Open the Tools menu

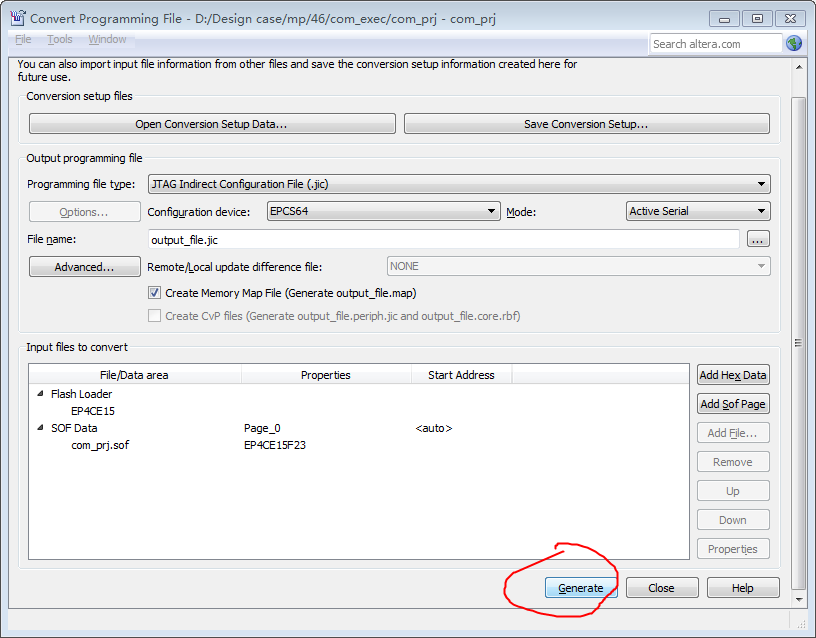coord(60,39)
